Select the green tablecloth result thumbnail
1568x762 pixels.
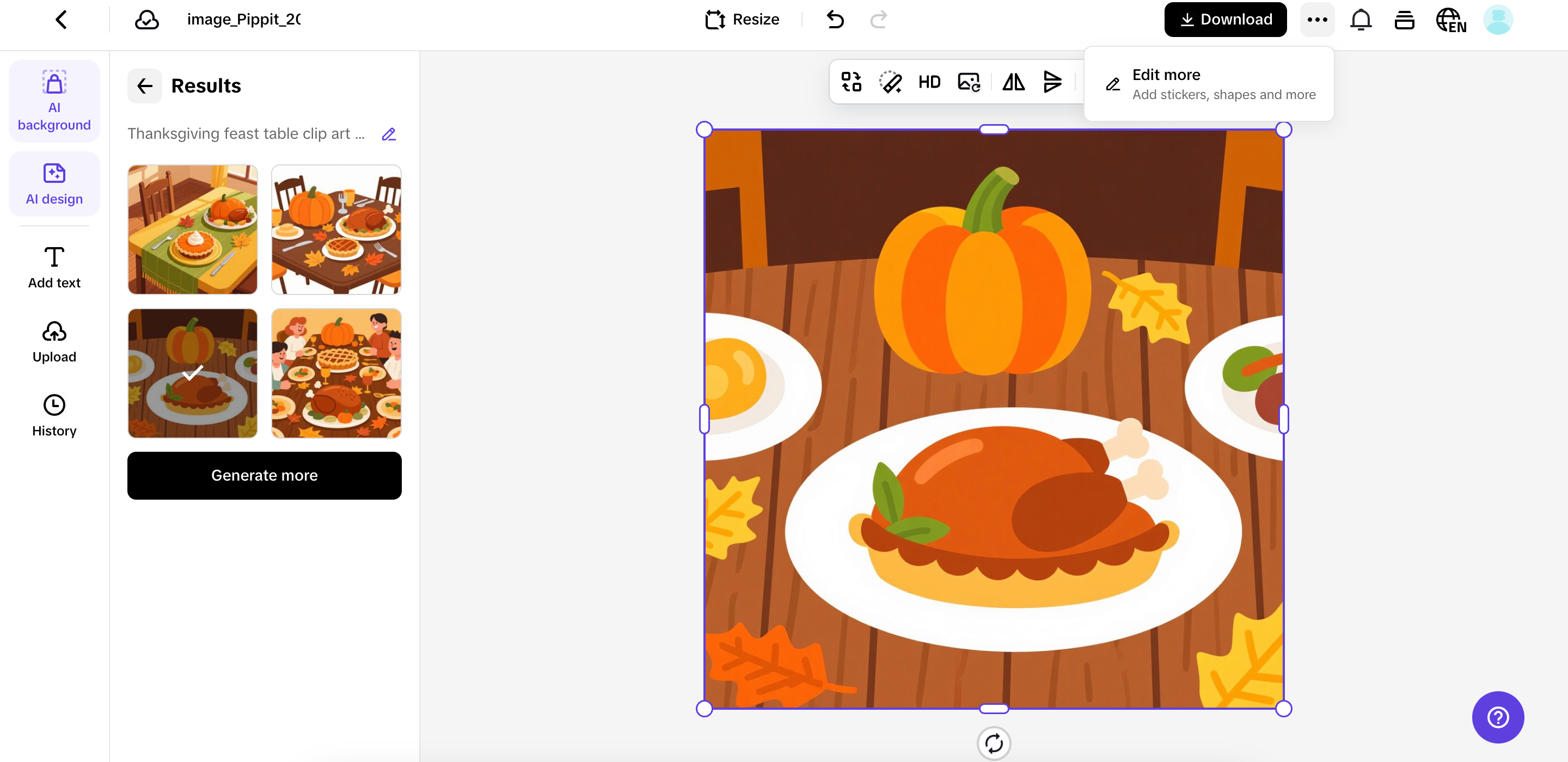[192, 230]
